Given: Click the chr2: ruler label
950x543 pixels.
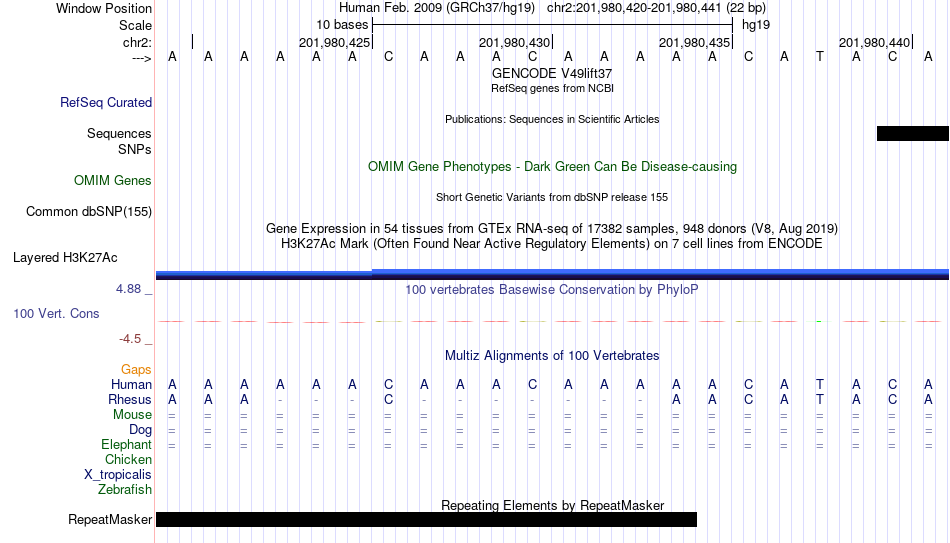Looking at the screenshot, I should pyautogui.click(x=137, y=42).
